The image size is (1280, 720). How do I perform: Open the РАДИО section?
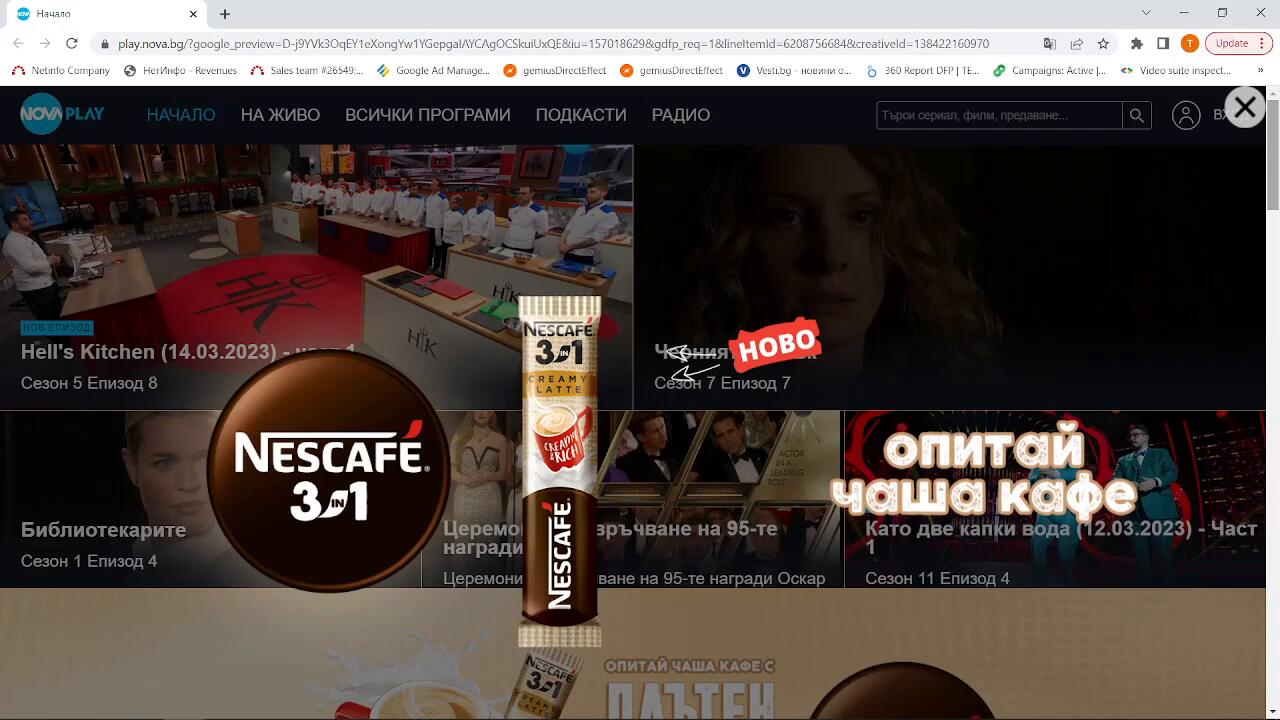click(x=681, y=115)
